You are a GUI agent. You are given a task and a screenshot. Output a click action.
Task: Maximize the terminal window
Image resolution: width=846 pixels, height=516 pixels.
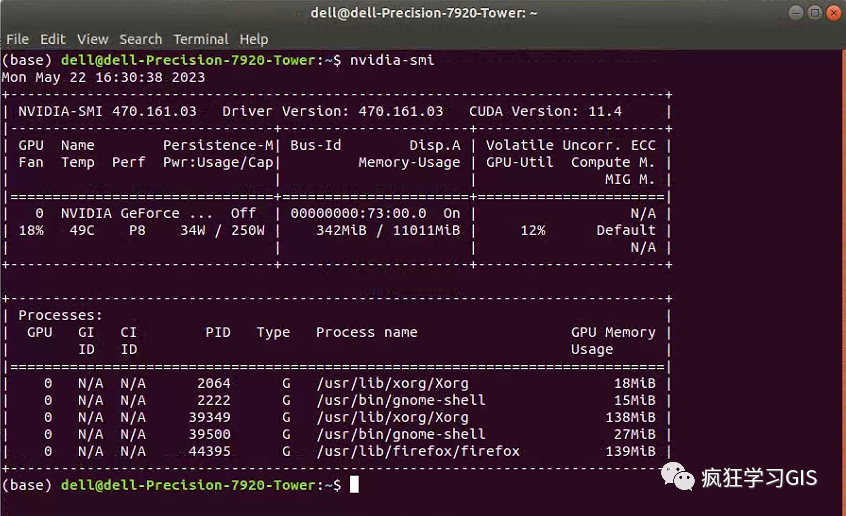815,12
